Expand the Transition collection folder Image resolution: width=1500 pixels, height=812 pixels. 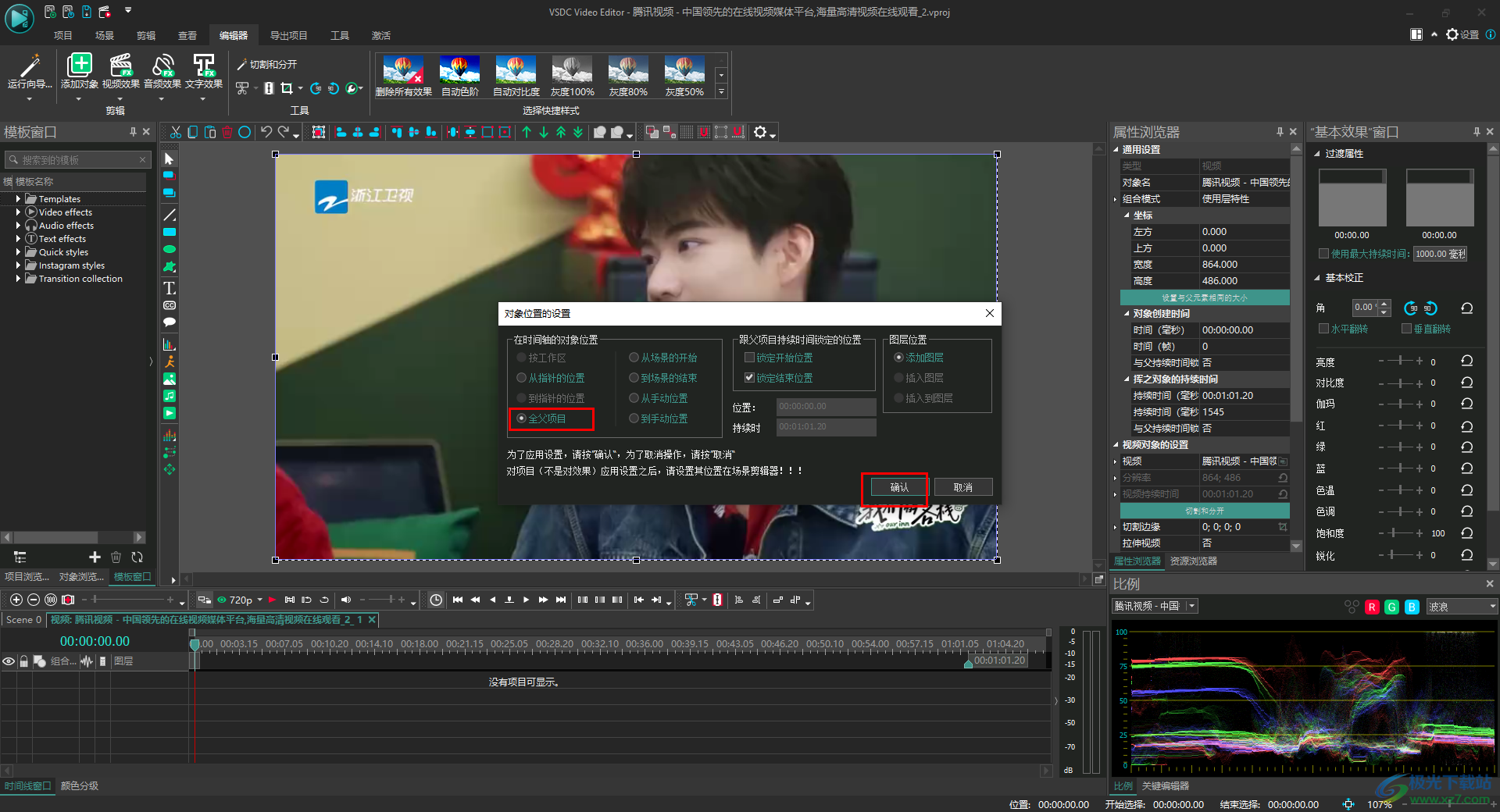(18, 279)
